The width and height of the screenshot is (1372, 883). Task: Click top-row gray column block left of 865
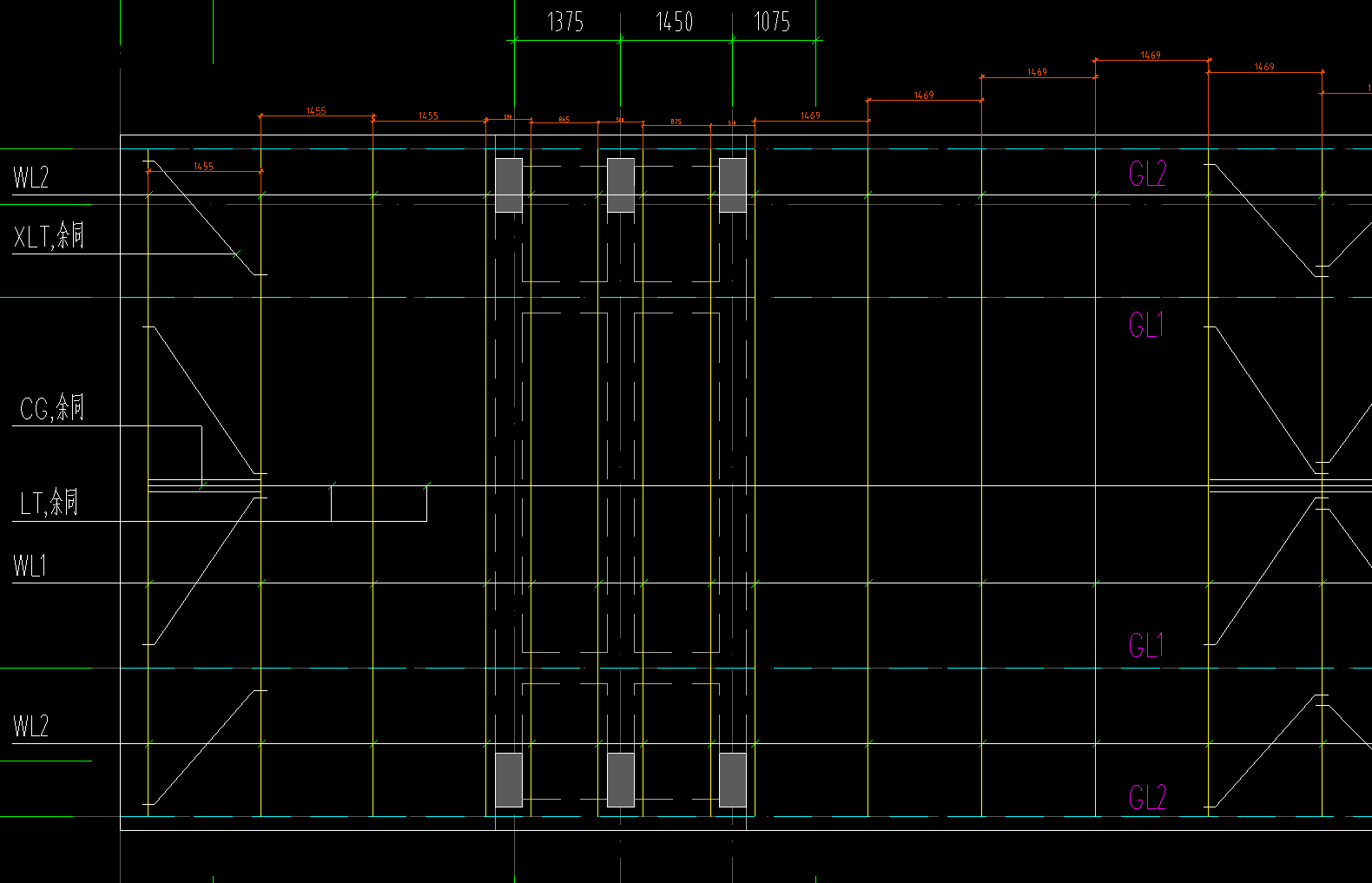[509, 185]
